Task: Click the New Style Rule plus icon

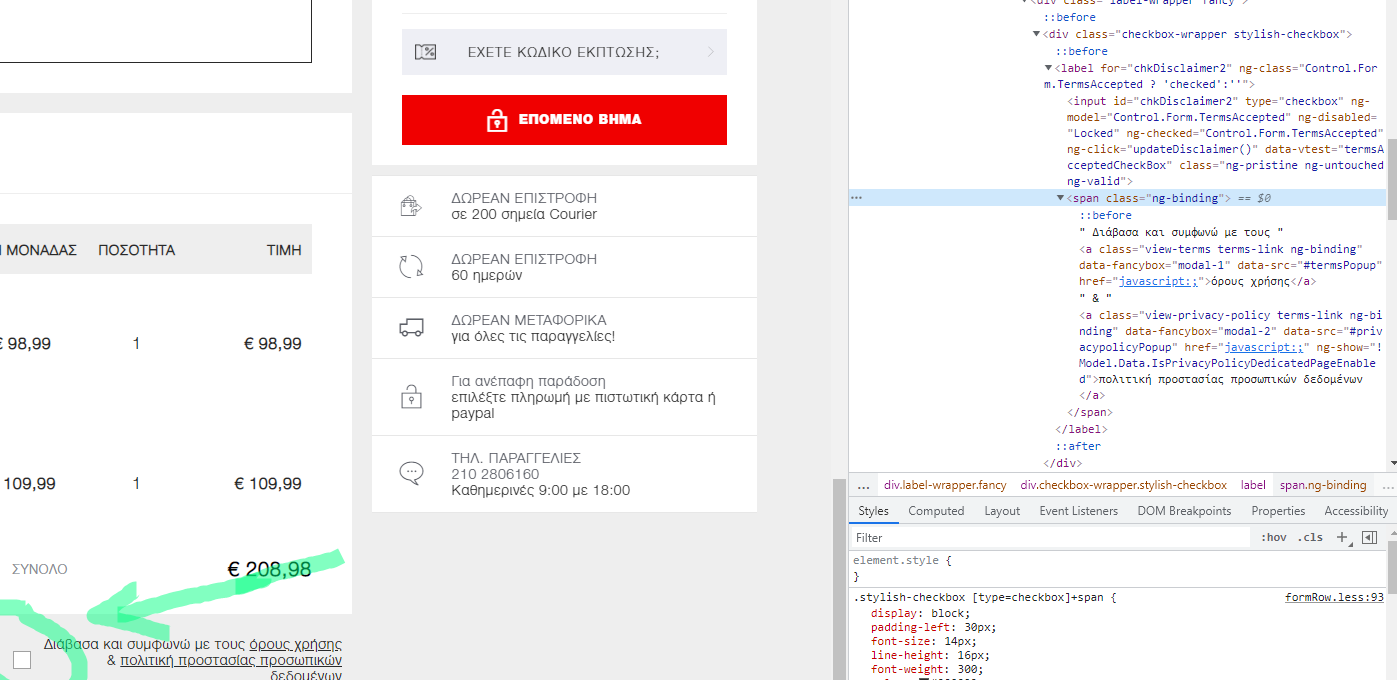Action: pyautogui.click(x=1343, y=537)
